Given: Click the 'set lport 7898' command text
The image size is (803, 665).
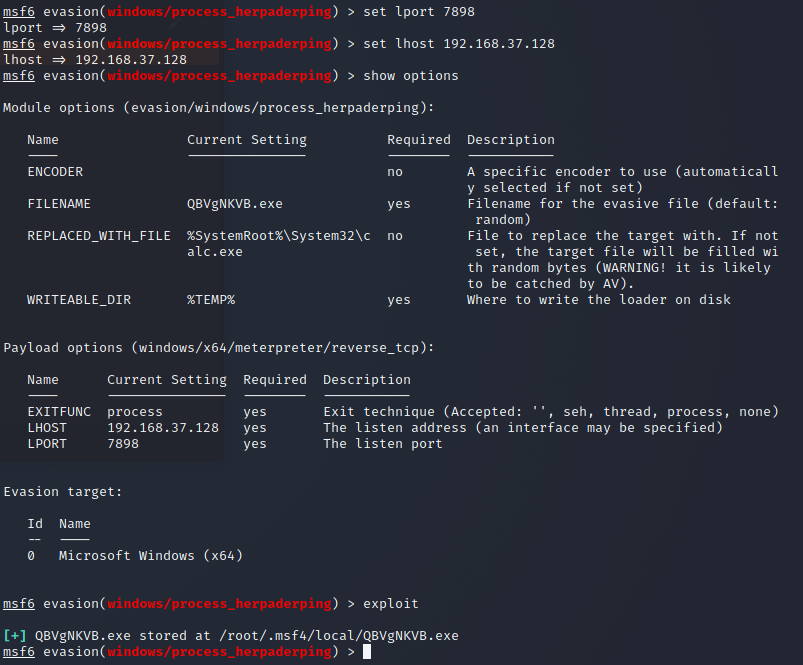Looking at the screenshot, I should coord(418,12).
